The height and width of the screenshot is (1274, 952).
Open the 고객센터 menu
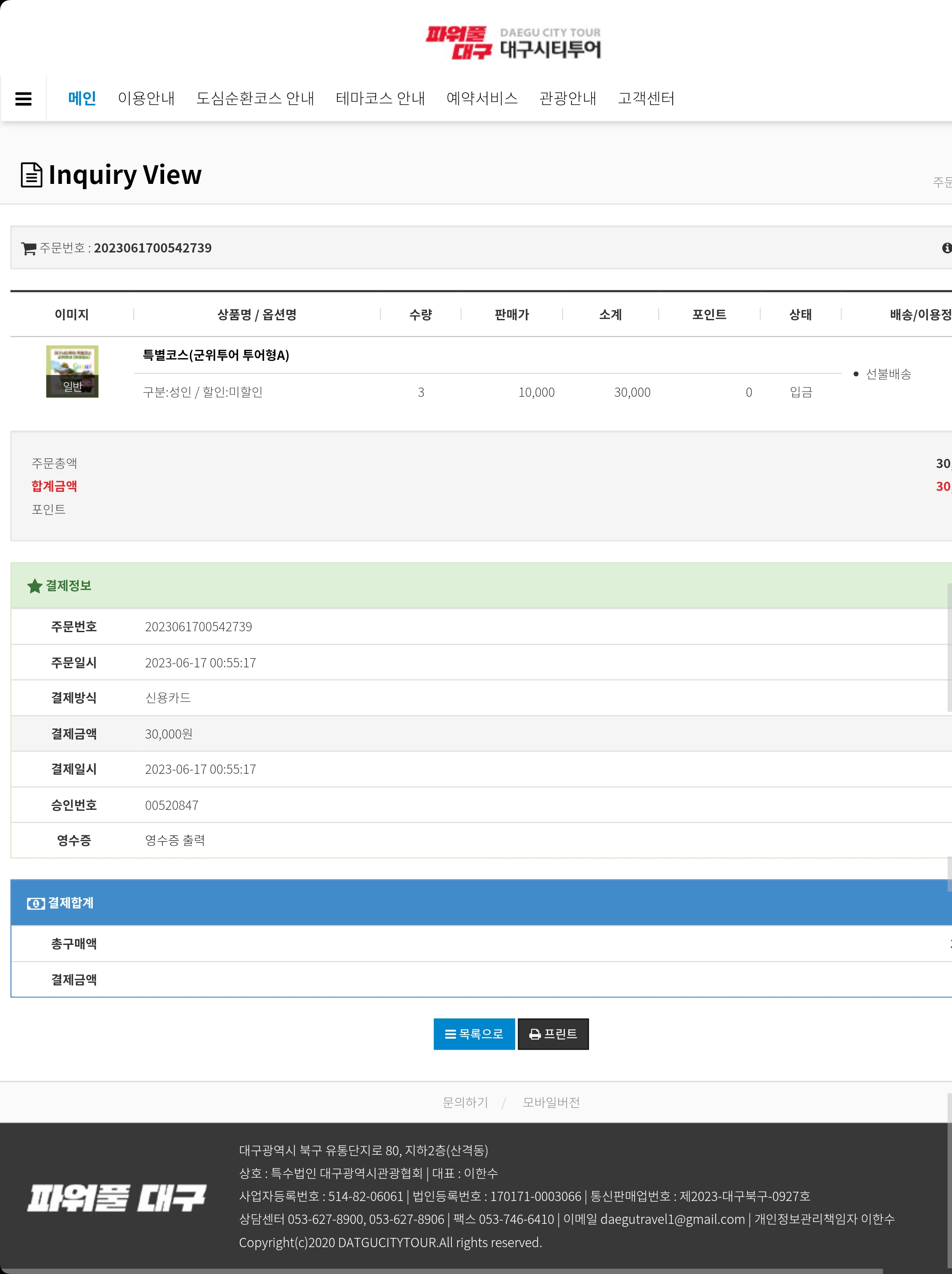point(646,99)
